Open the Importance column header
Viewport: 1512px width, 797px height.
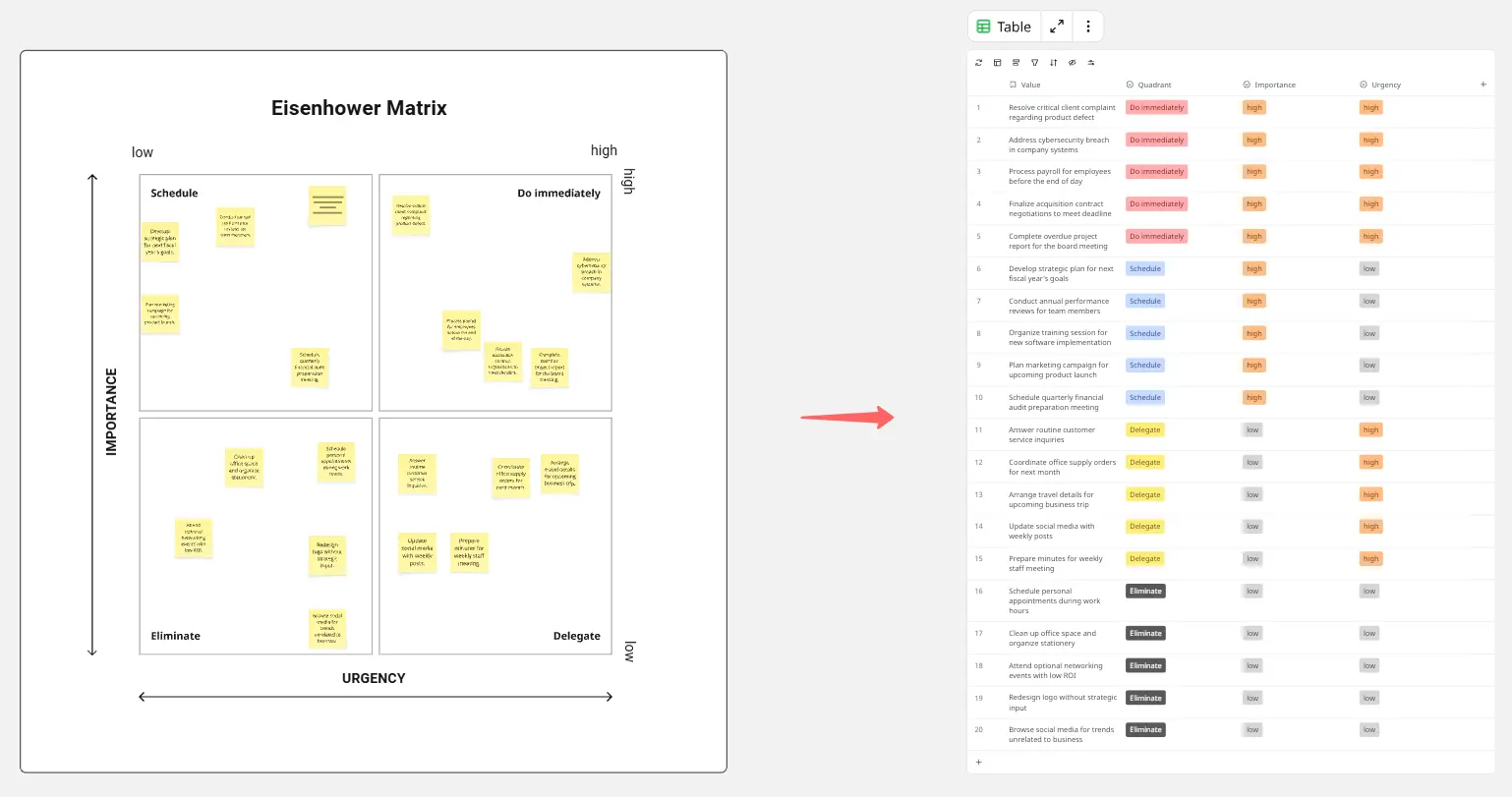[x=1274, y=85]
